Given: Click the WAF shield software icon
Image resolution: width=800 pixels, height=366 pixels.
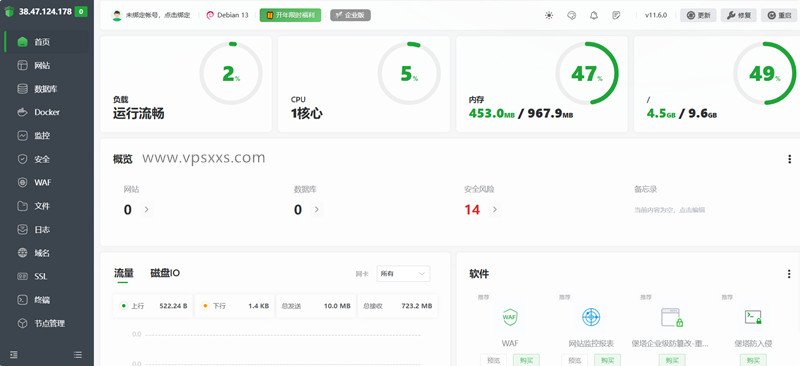Looking at the screenshot, I should [510, 318].
